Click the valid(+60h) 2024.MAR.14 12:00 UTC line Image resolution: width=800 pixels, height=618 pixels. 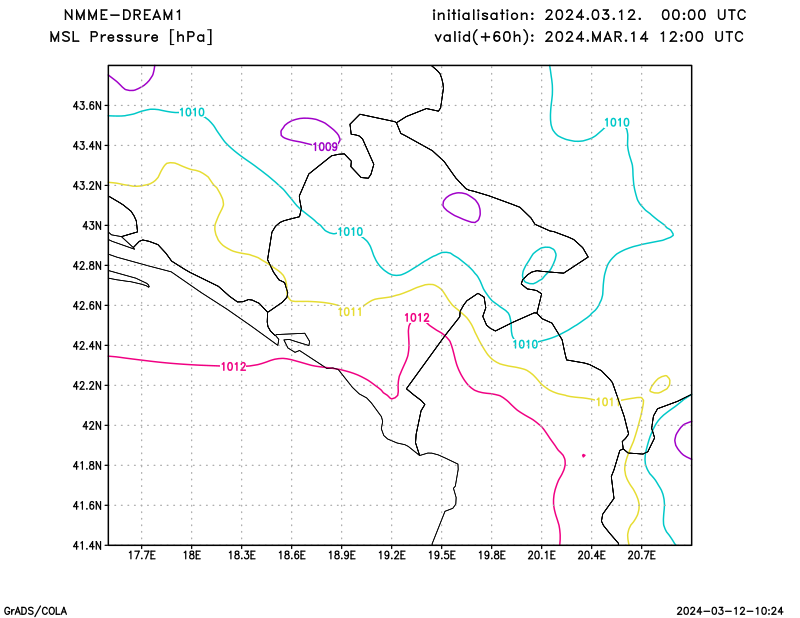pyautogui.click(x=589, y=37)
